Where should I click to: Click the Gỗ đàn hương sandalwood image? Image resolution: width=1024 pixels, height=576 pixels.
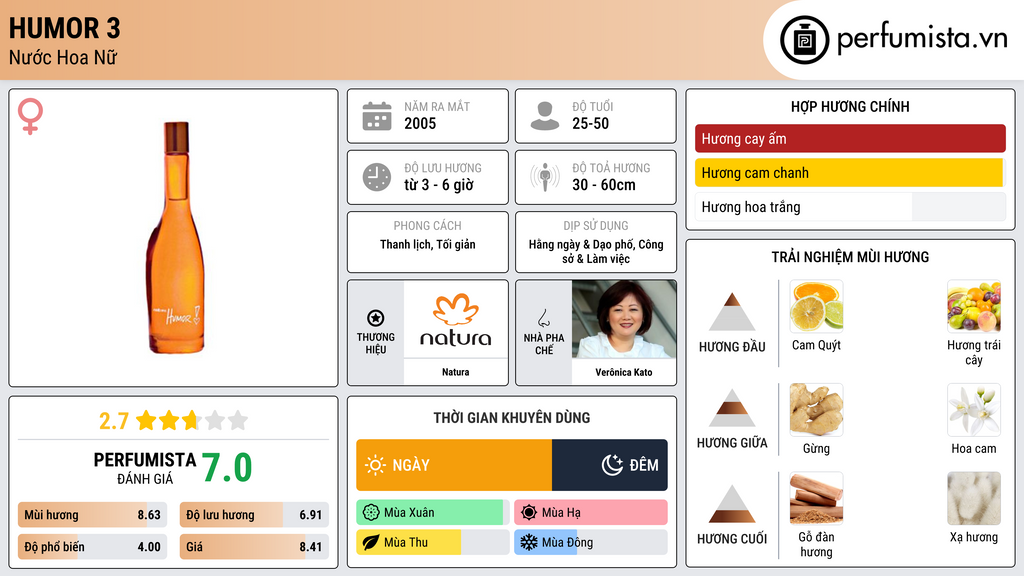[x=816, y=498]
